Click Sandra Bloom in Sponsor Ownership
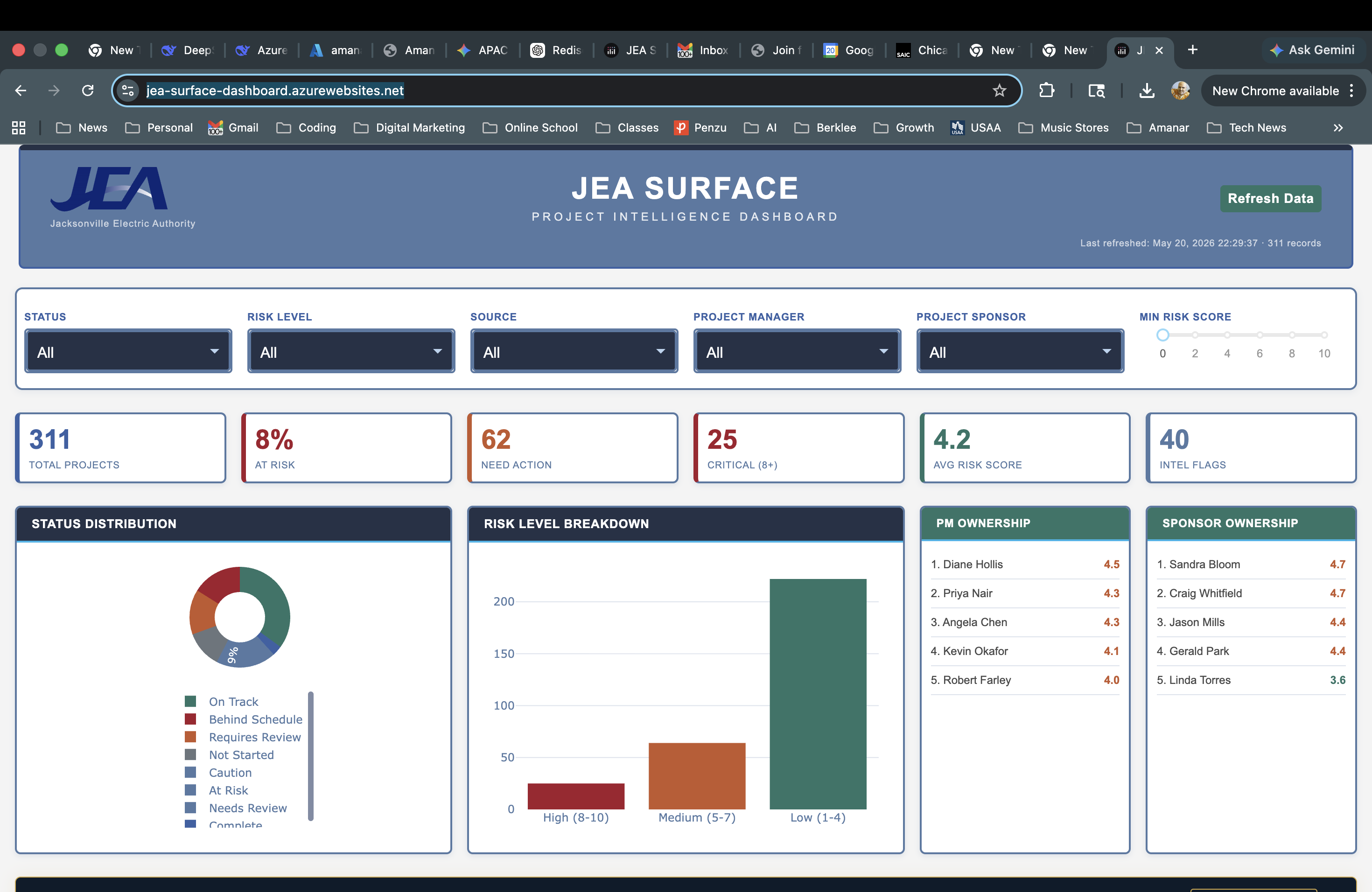This screenshot has height=892, width=1372. (1204, 564)
